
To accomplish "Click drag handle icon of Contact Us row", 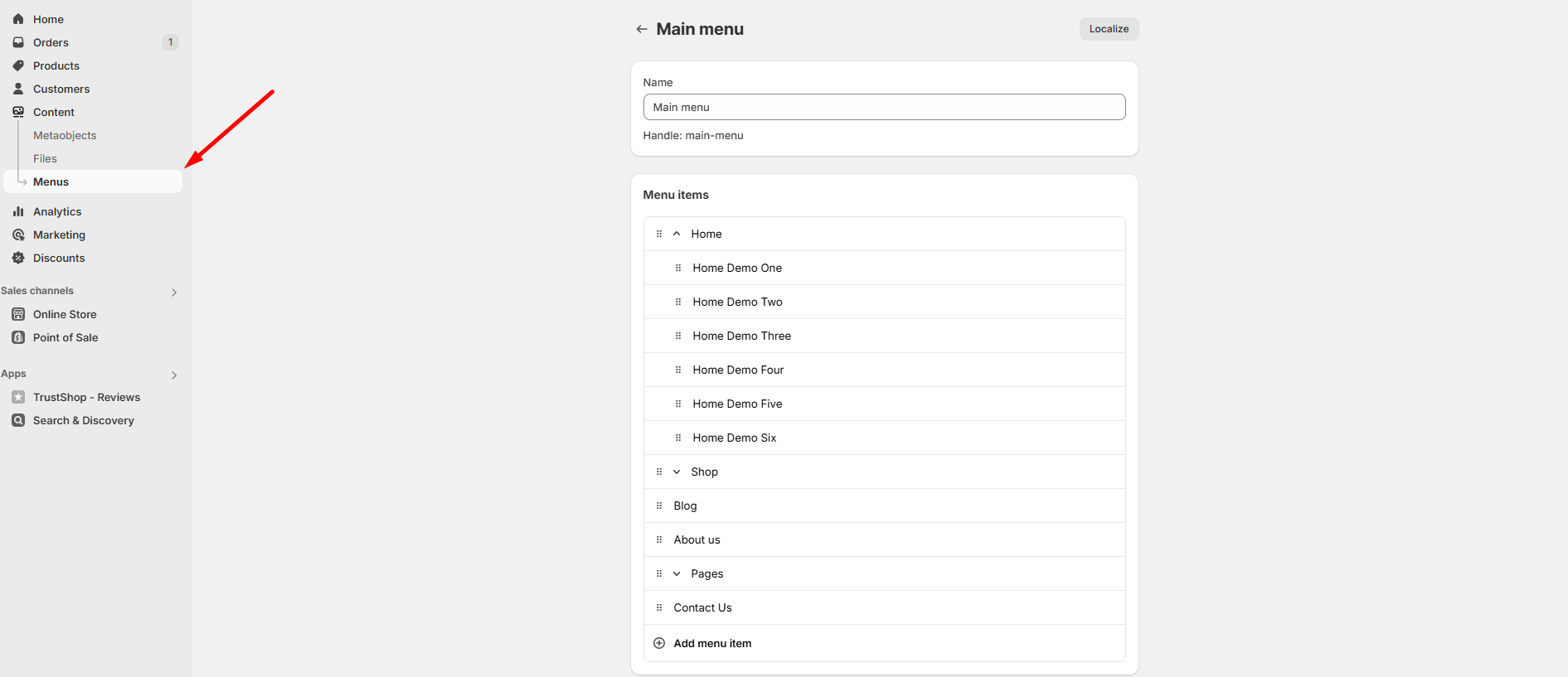I will [659, 607].
